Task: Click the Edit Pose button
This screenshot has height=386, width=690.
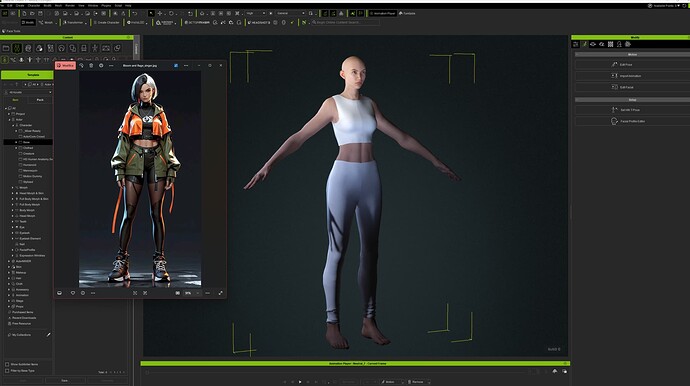Action: pyautogui.click(x=632, y=65)
